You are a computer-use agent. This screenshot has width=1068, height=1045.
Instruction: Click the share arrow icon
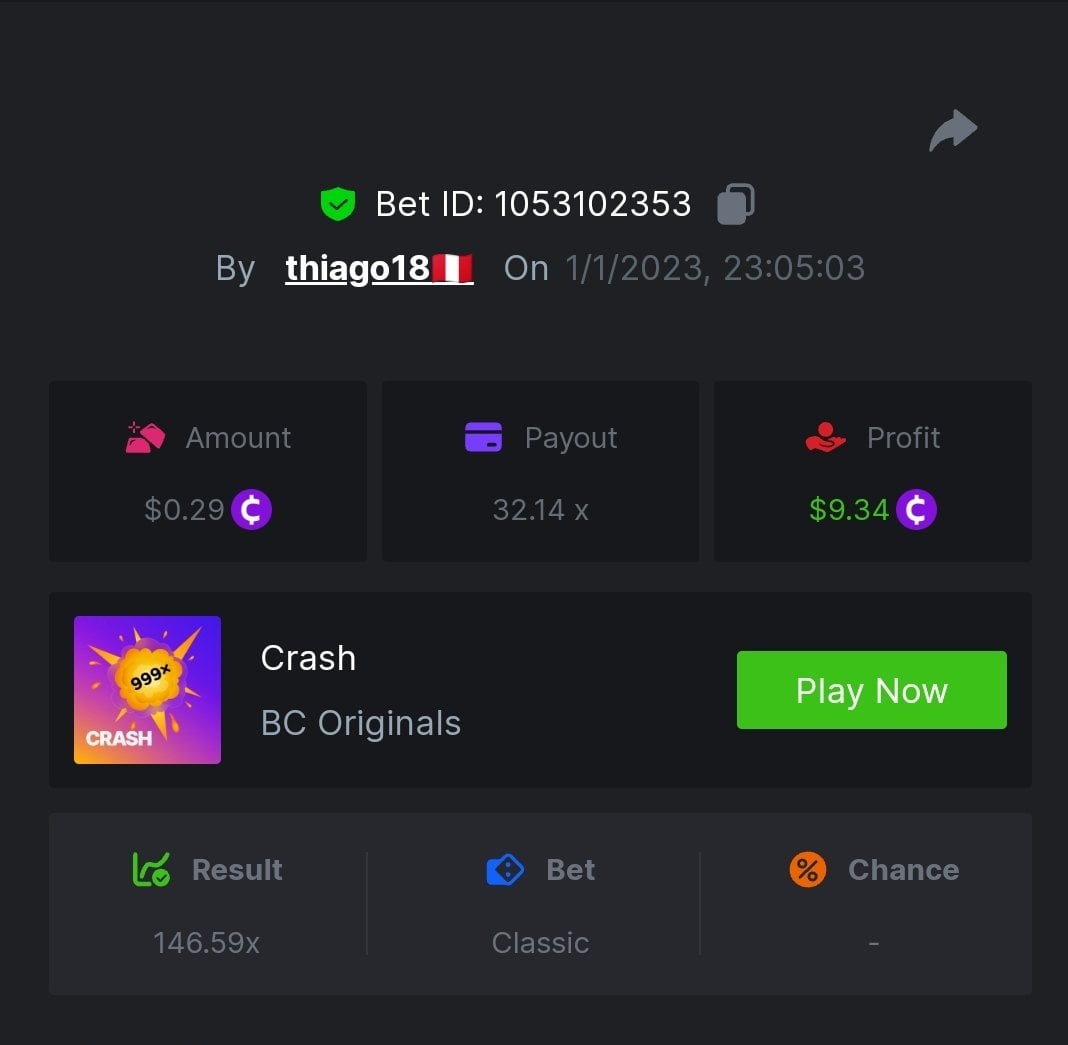(x=953, y=130)
